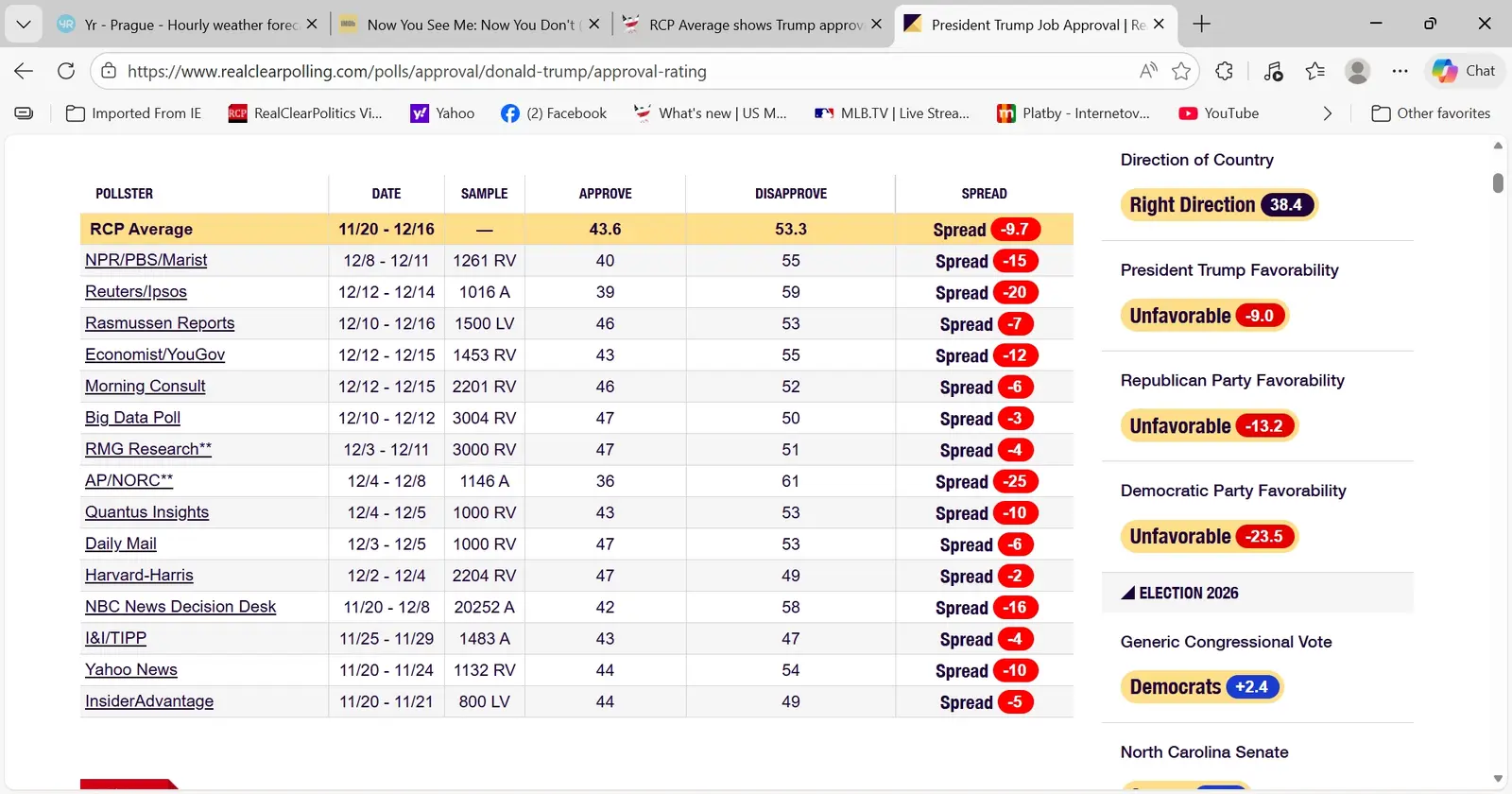Click the address bar URL field
The width and height of the screenshot is (1512, 794).
605,71
